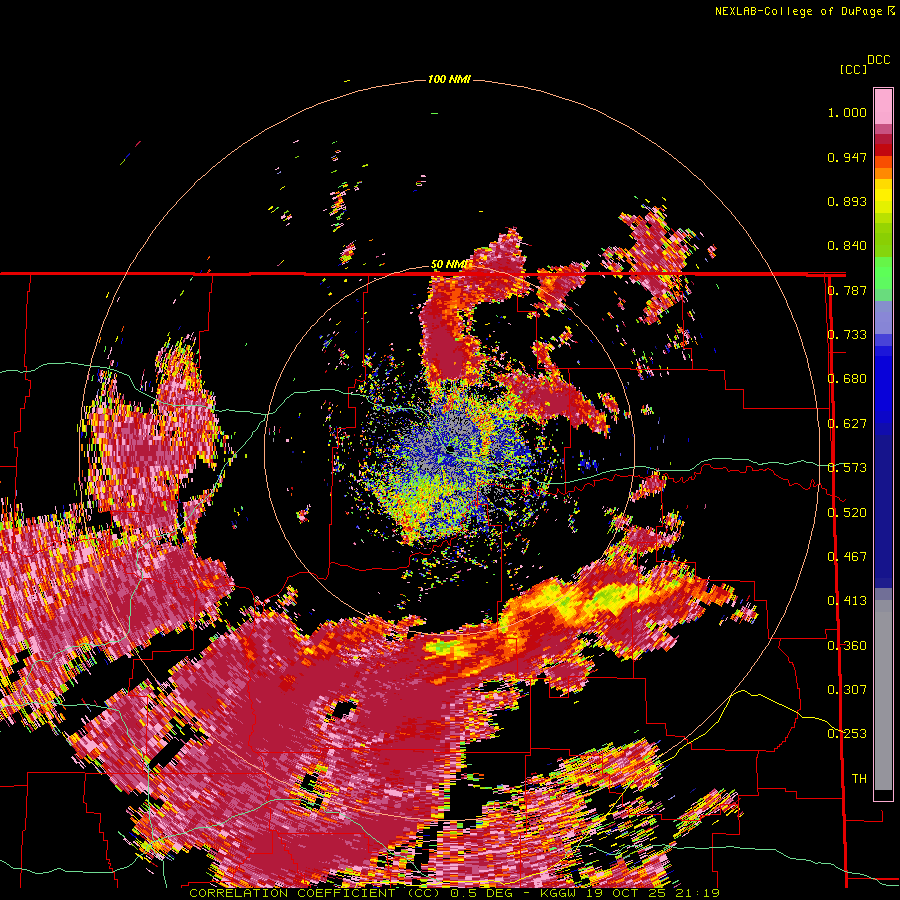
Task: Click the 0.787 legend value
Action: 847,290
